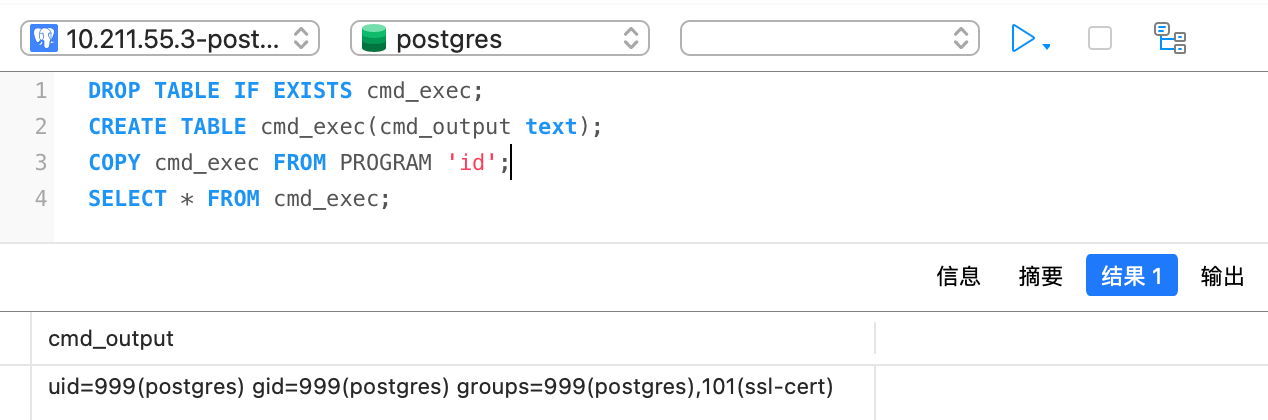
Task: Open the run options arrow beside play
Action: click(1046, 47)
